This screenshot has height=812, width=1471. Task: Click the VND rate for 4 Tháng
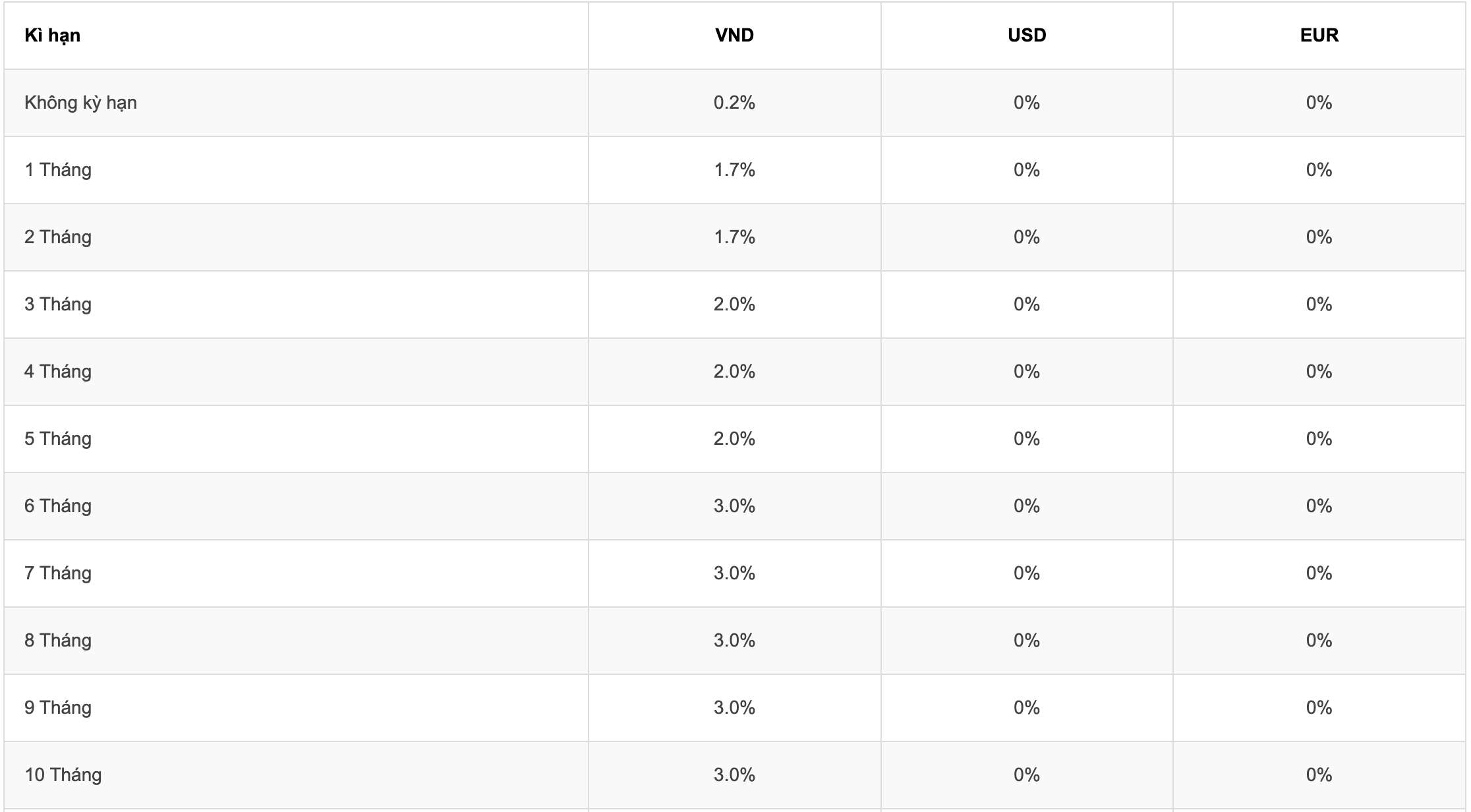[734, 372]
